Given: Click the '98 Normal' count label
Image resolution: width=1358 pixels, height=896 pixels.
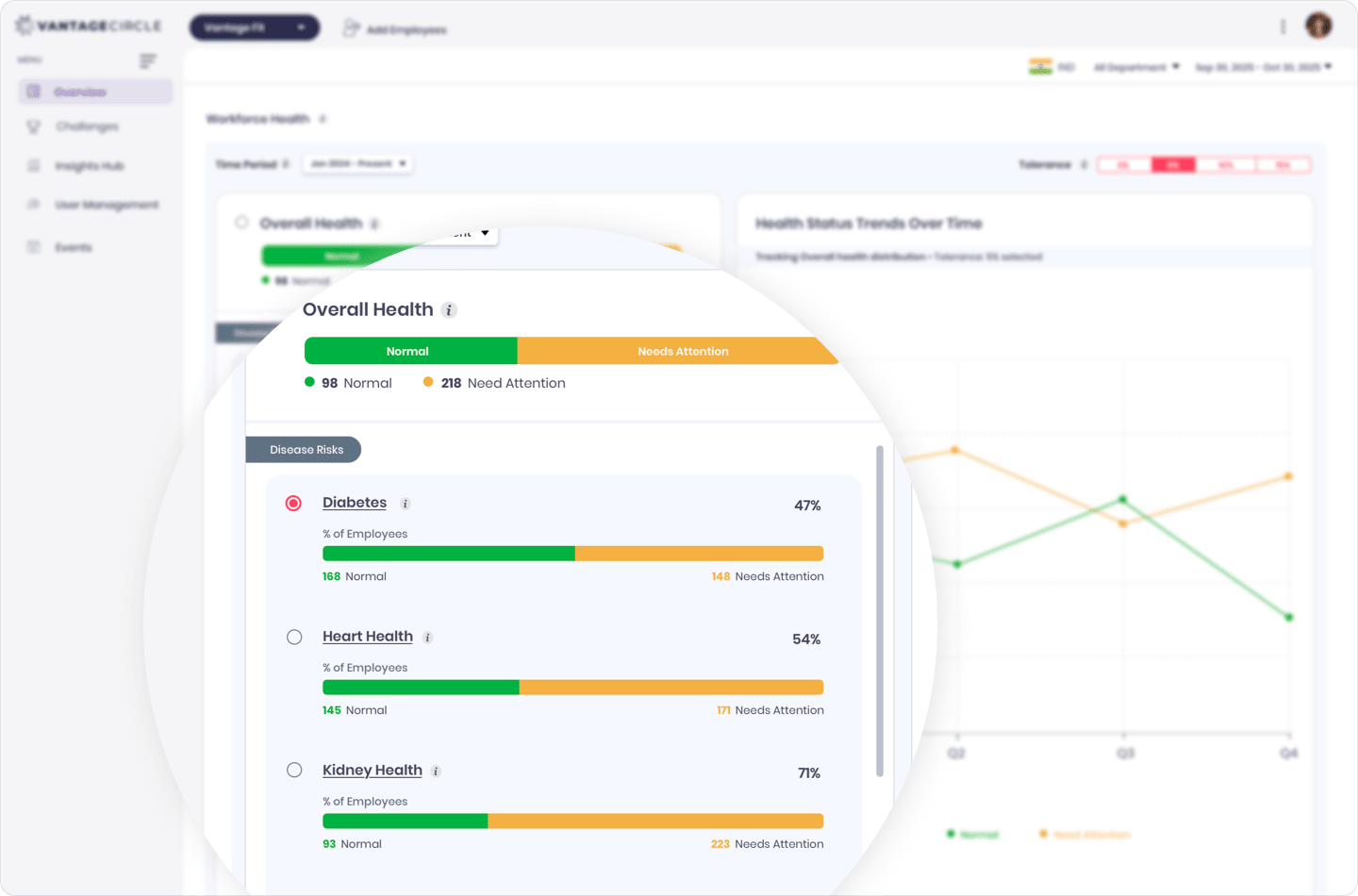Looking at the screenshot, I should coord(348,383).
